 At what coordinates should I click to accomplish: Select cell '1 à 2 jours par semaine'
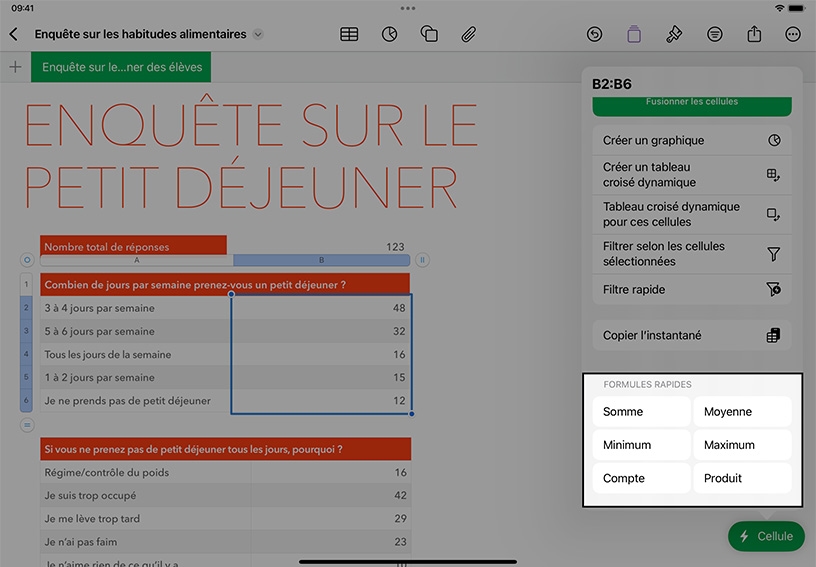(x=135, y=378)
